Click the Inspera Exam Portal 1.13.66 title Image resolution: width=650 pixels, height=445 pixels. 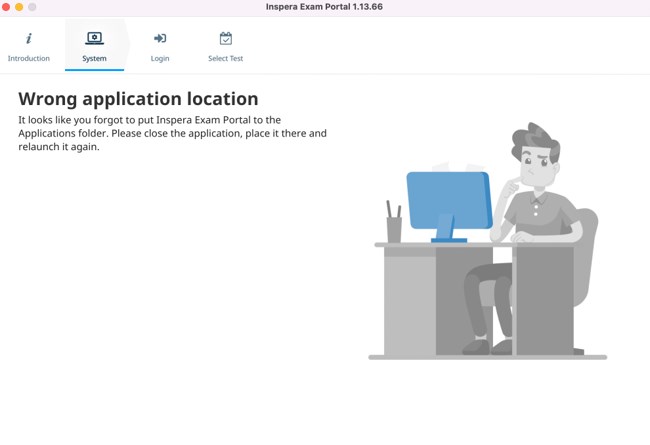tap(324, 7)
